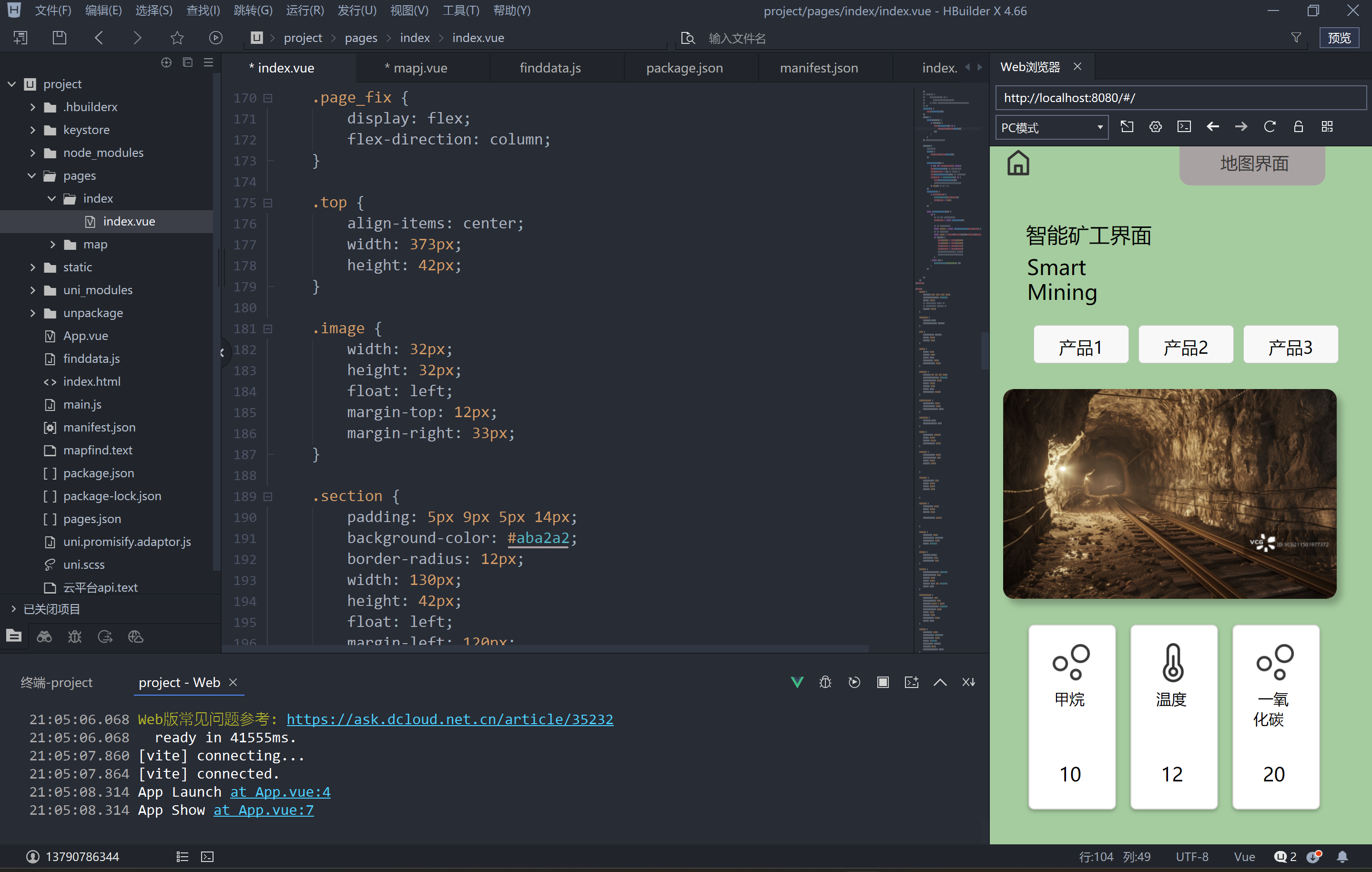Screen dimensions: 1372x872
Task: Switch to the 终端-project tab
Action: 56,682
